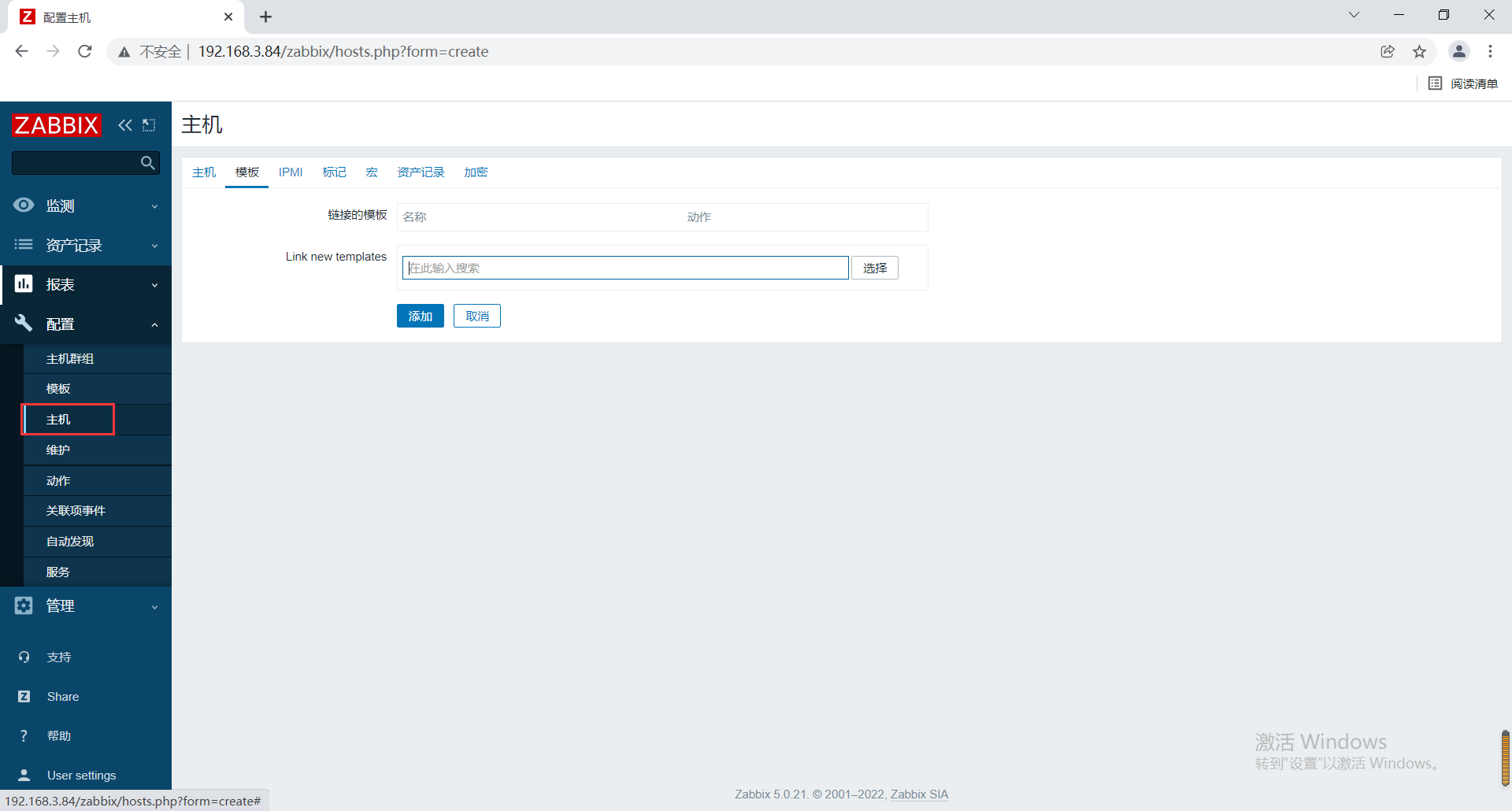
Task: Switch to the 宏 tab
Action: click(372, 172)
